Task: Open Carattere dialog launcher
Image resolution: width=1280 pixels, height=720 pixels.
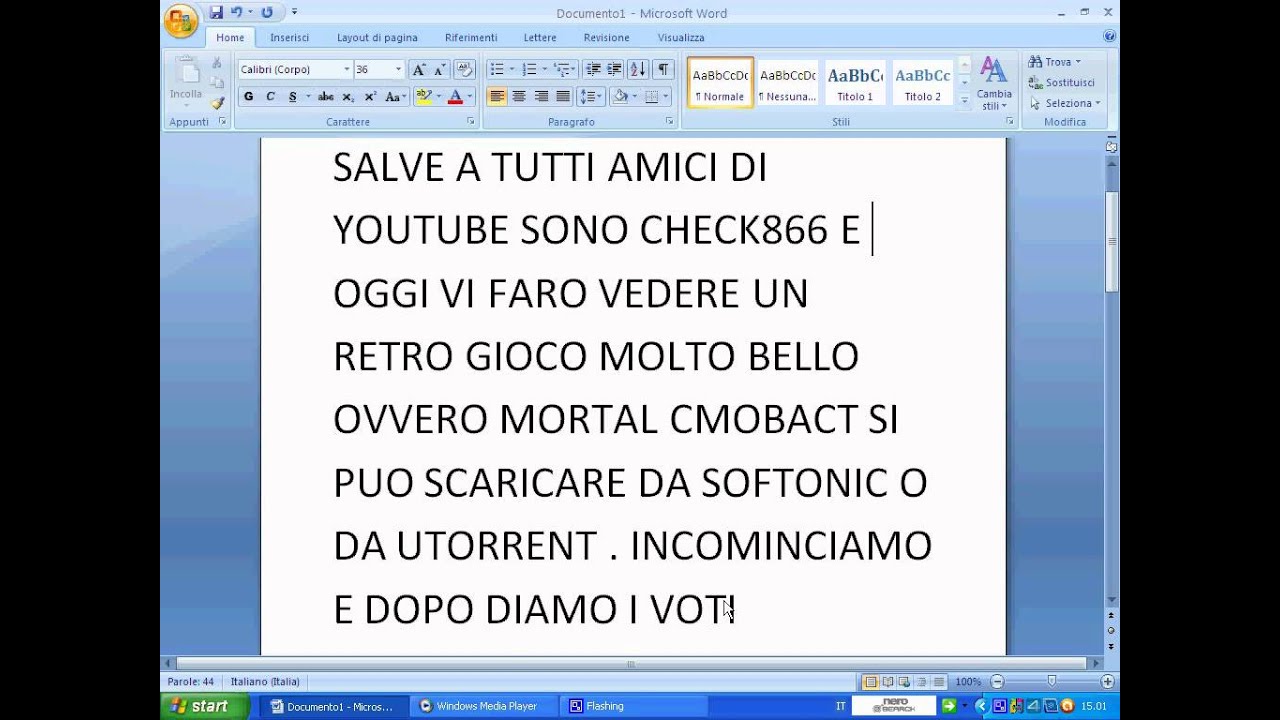Action: (470, 121)
